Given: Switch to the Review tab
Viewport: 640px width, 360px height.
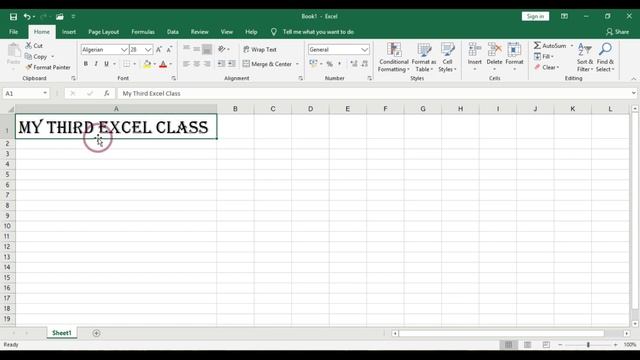Looking at the screenshot, I should [200, 32].
